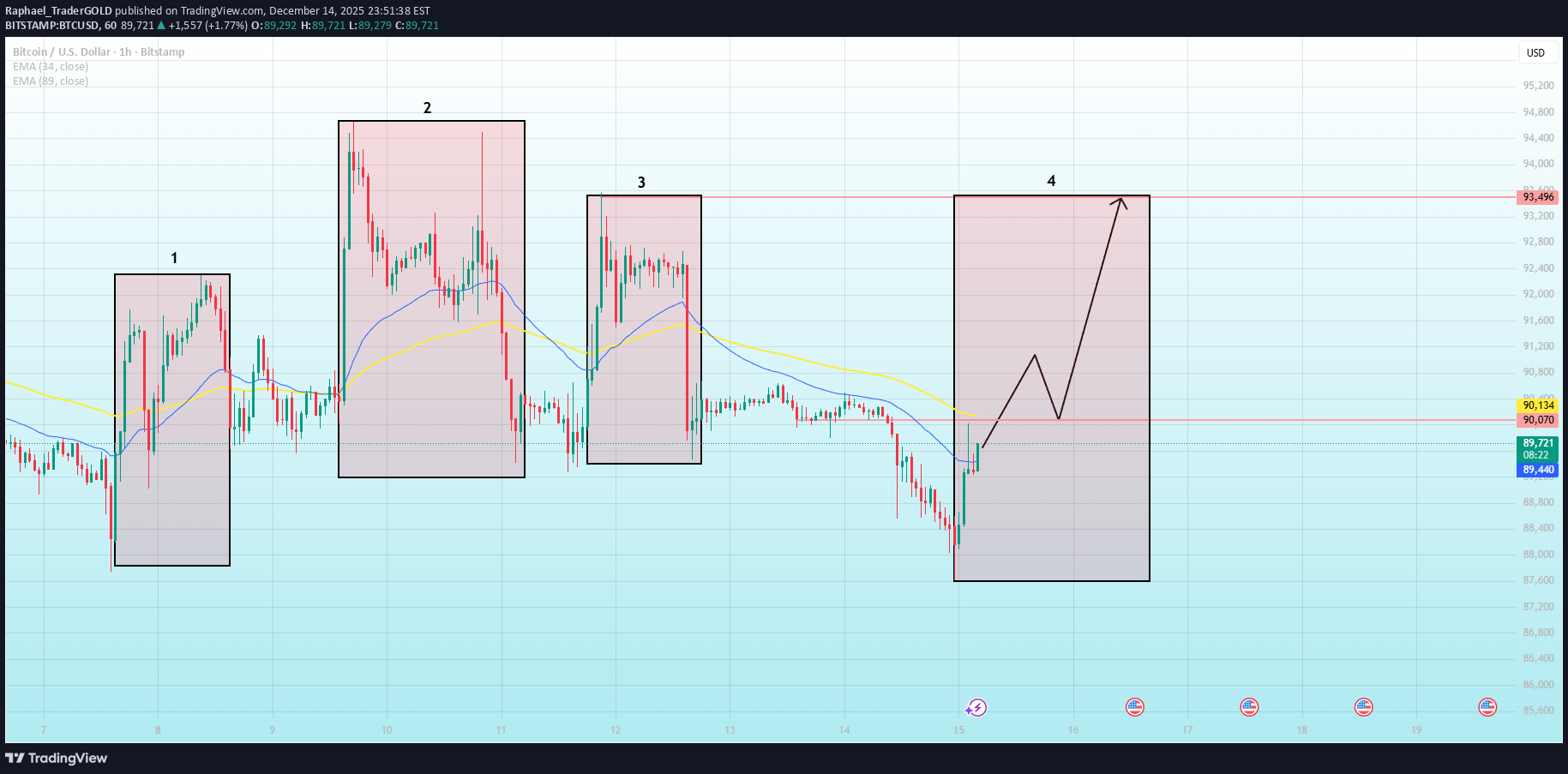
Task: Click the 89,721 current price label
Action: click(x=1538, y=443)
